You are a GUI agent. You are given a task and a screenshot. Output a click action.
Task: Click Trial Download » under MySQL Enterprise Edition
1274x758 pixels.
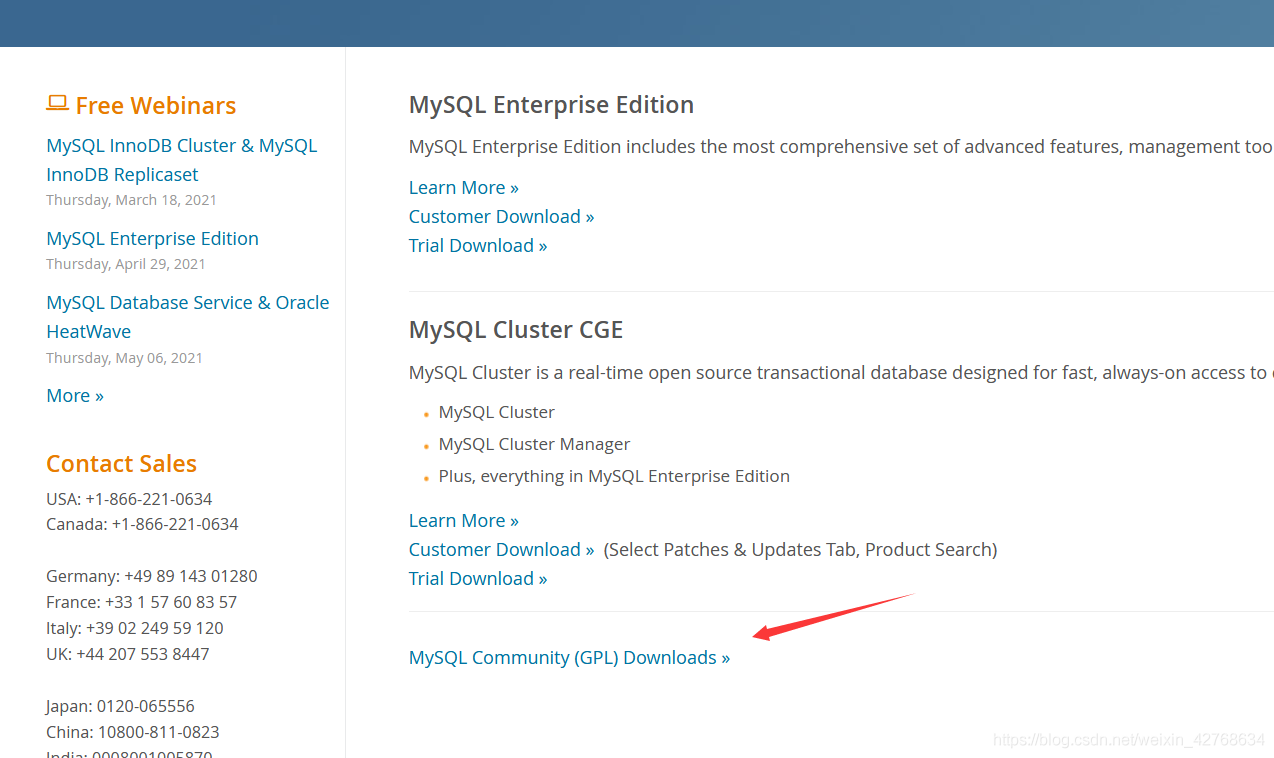478,245
